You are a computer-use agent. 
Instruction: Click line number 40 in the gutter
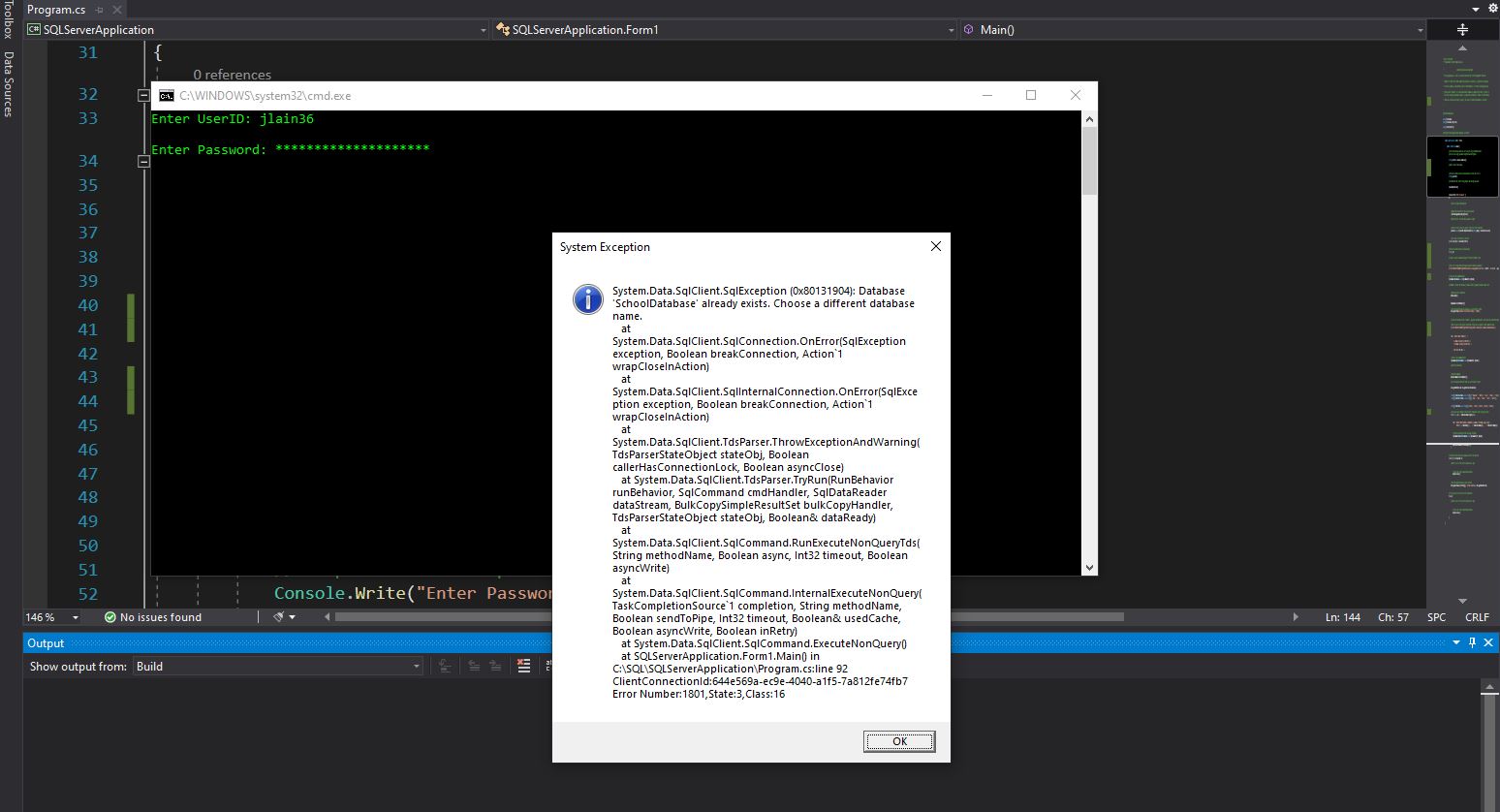(x=88, y=305)
